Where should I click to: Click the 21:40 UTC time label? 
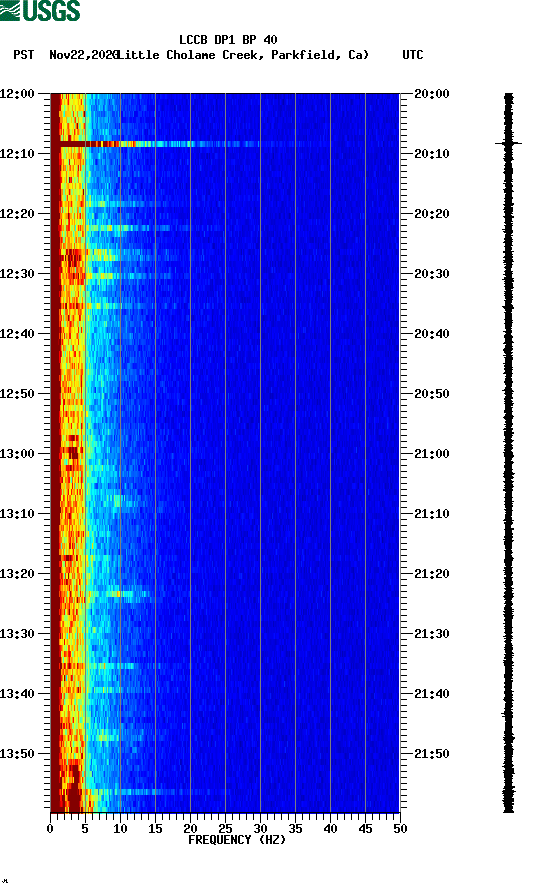(x=432, y=693)
